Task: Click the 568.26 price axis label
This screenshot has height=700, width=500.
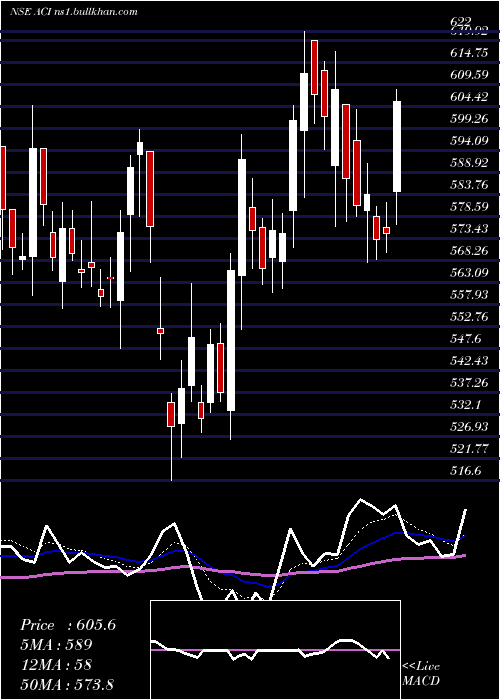Action: pos(469,251)
